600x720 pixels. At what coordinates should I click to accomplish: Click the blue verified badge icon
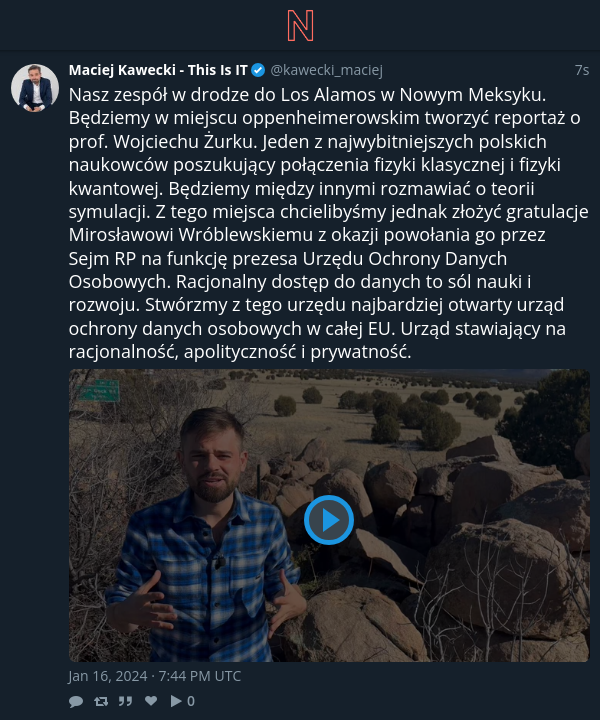coord(258,70)
